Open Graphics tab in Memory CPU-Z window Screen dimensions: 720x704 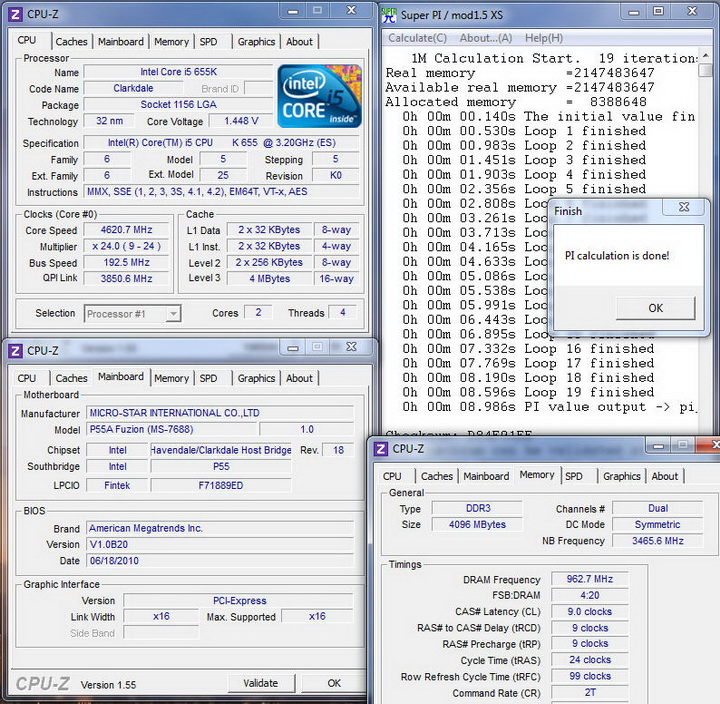tap(622, 476)
